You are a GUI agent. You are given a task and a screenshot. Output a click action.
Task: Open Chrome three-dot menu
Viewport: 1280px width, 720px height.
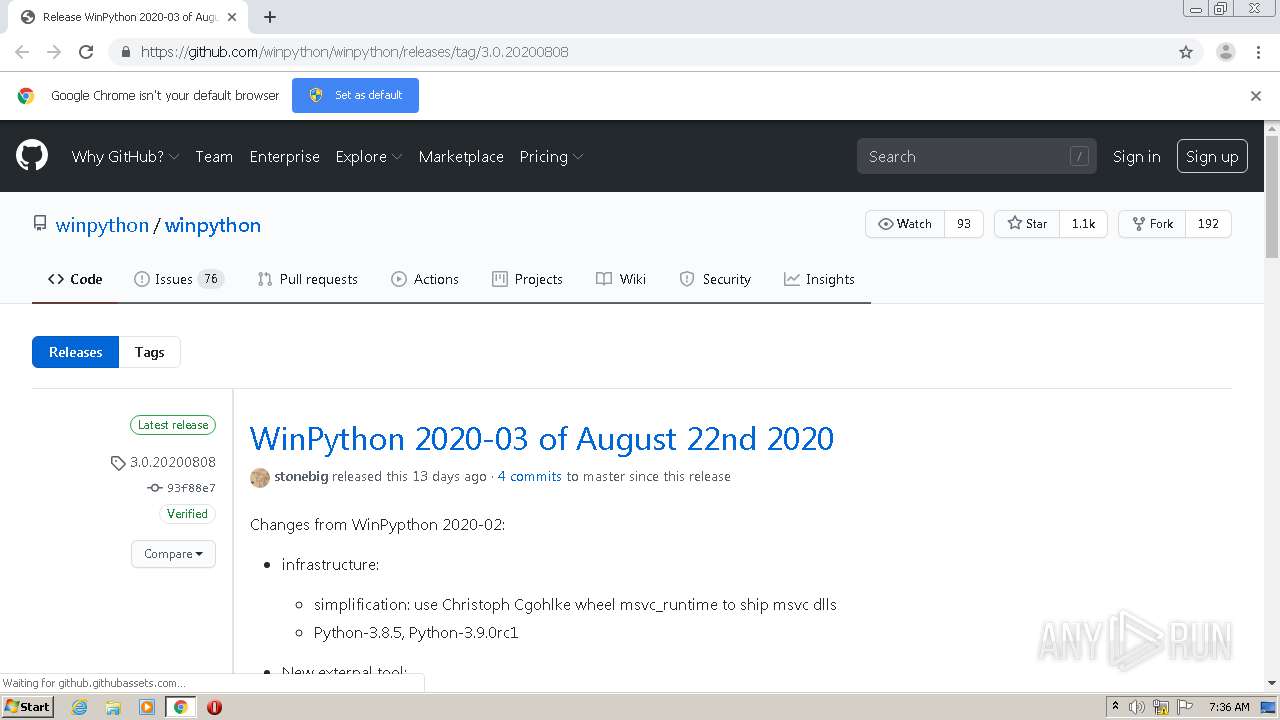(x=1258, y=52)
